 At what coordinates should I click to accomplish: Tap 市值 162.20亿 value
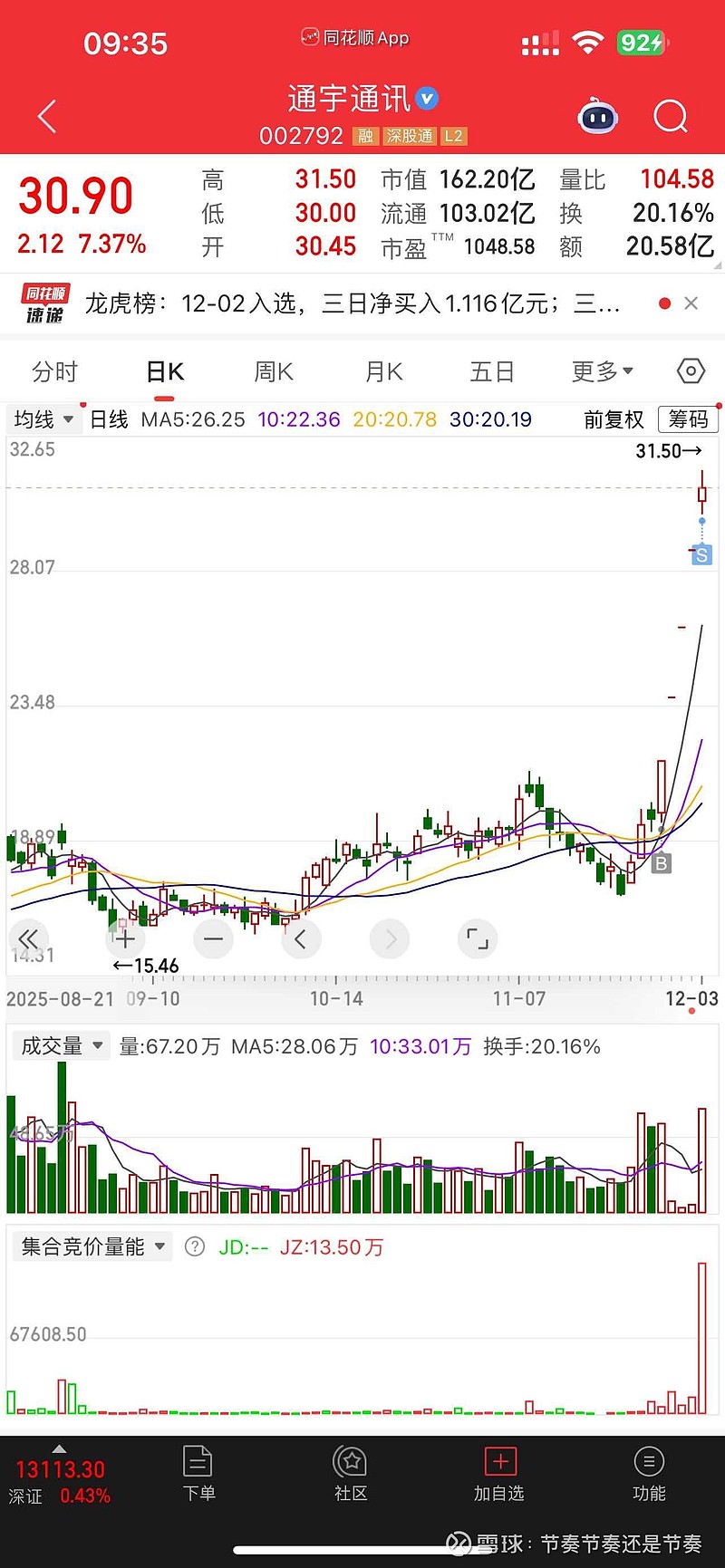(487, 179)
